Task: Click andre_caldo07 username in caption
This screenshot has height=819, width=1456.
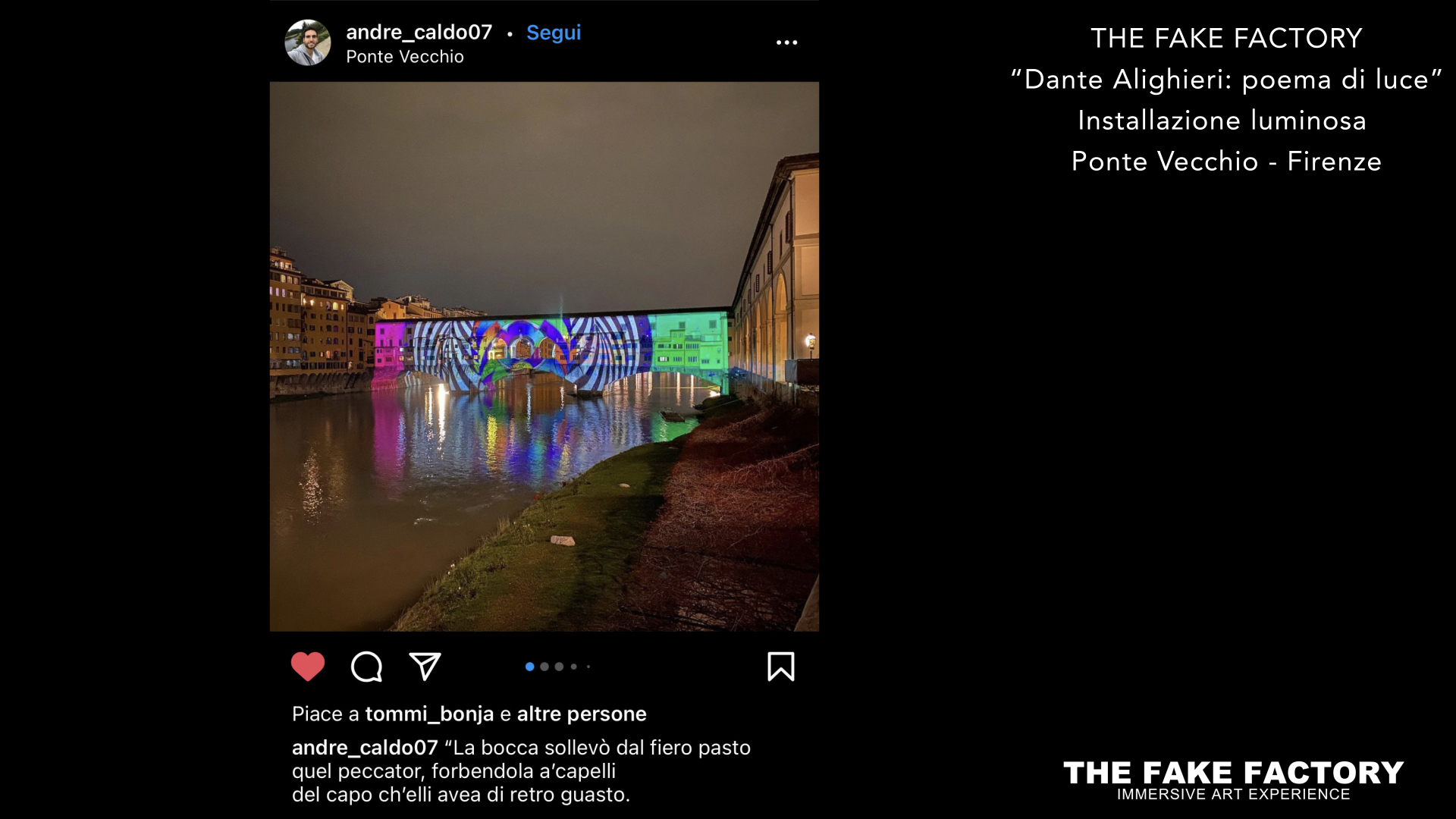Action: (x=365, y=748)
